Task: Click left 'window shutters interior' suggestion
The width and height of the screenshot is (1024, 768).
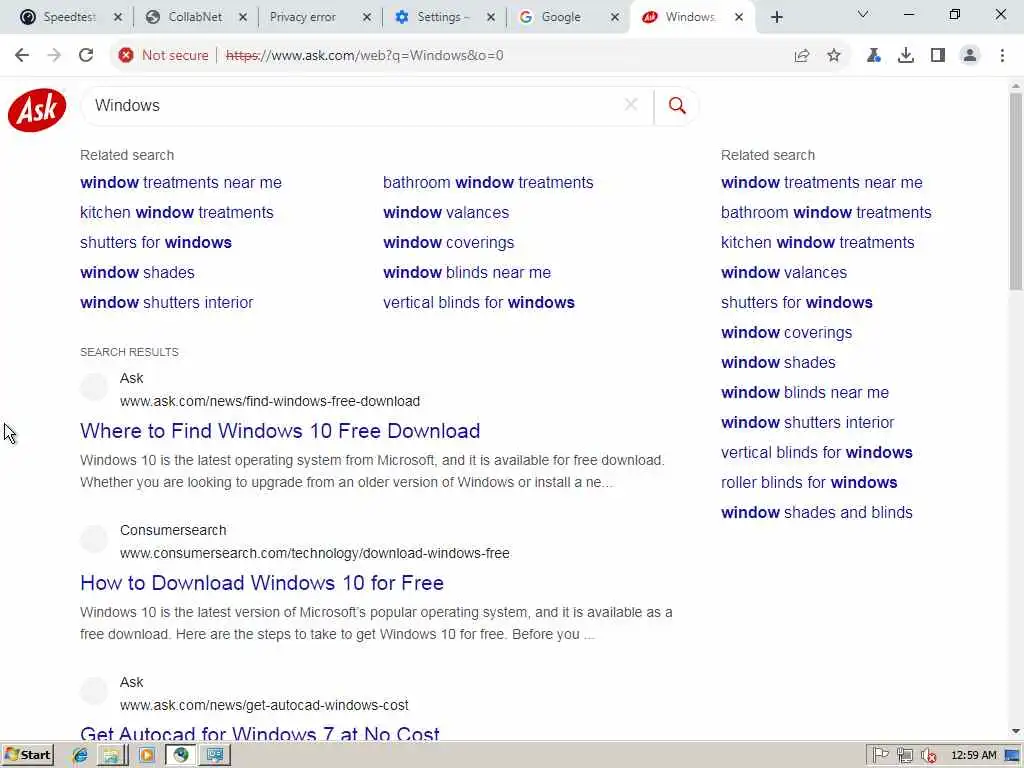Action: pos(167,303)
